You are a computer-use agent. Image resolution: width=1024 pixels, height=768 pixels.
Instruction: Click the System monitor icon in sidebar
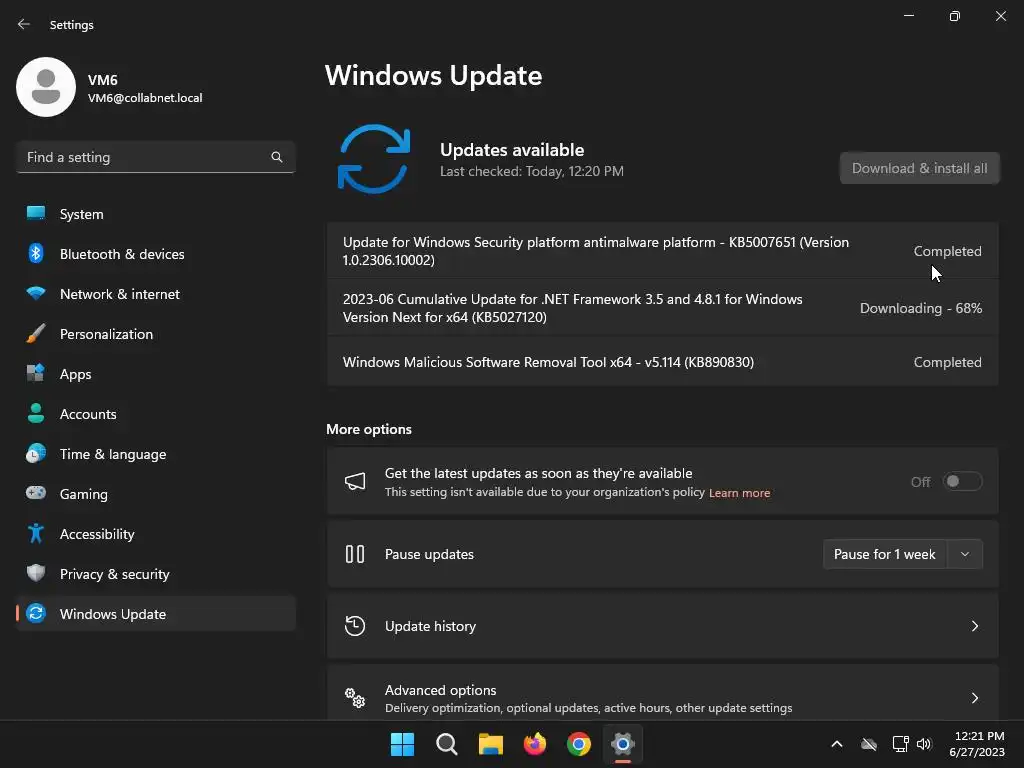tap(36, 214)
